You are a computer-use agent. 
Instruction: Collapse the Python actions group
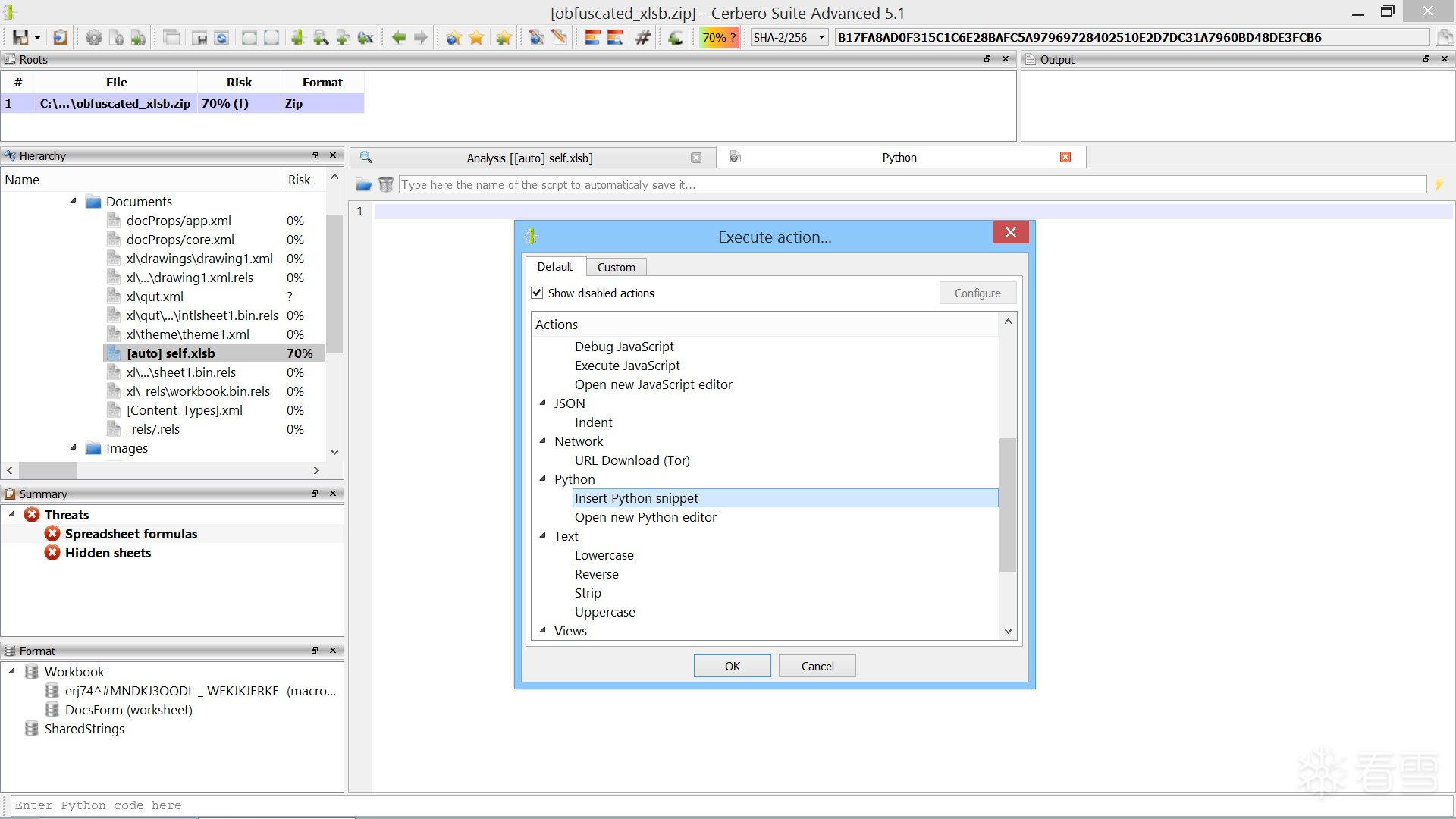click(543, 479)
